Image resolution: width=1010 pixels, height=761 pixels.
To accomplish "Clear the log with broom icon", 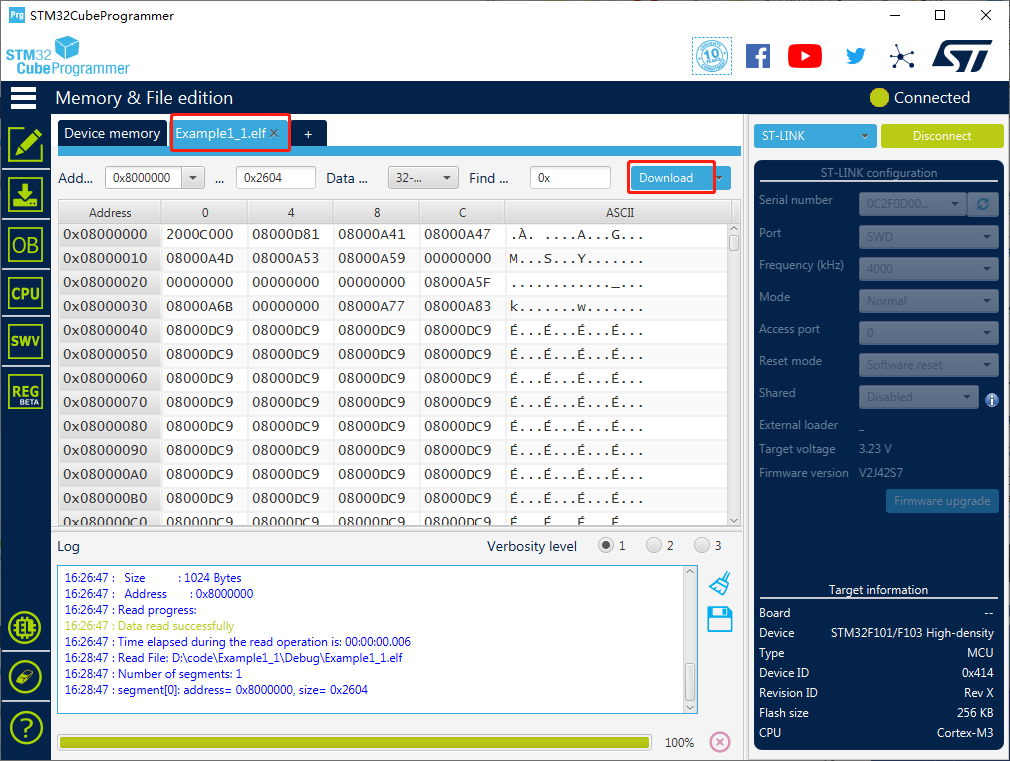I will click(x=720, y=583).
